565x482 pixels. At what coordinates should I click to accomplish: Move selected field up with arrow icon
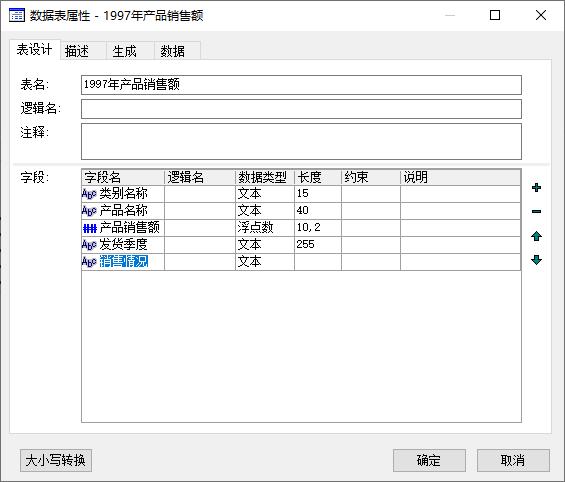click(x=536, y=236)
